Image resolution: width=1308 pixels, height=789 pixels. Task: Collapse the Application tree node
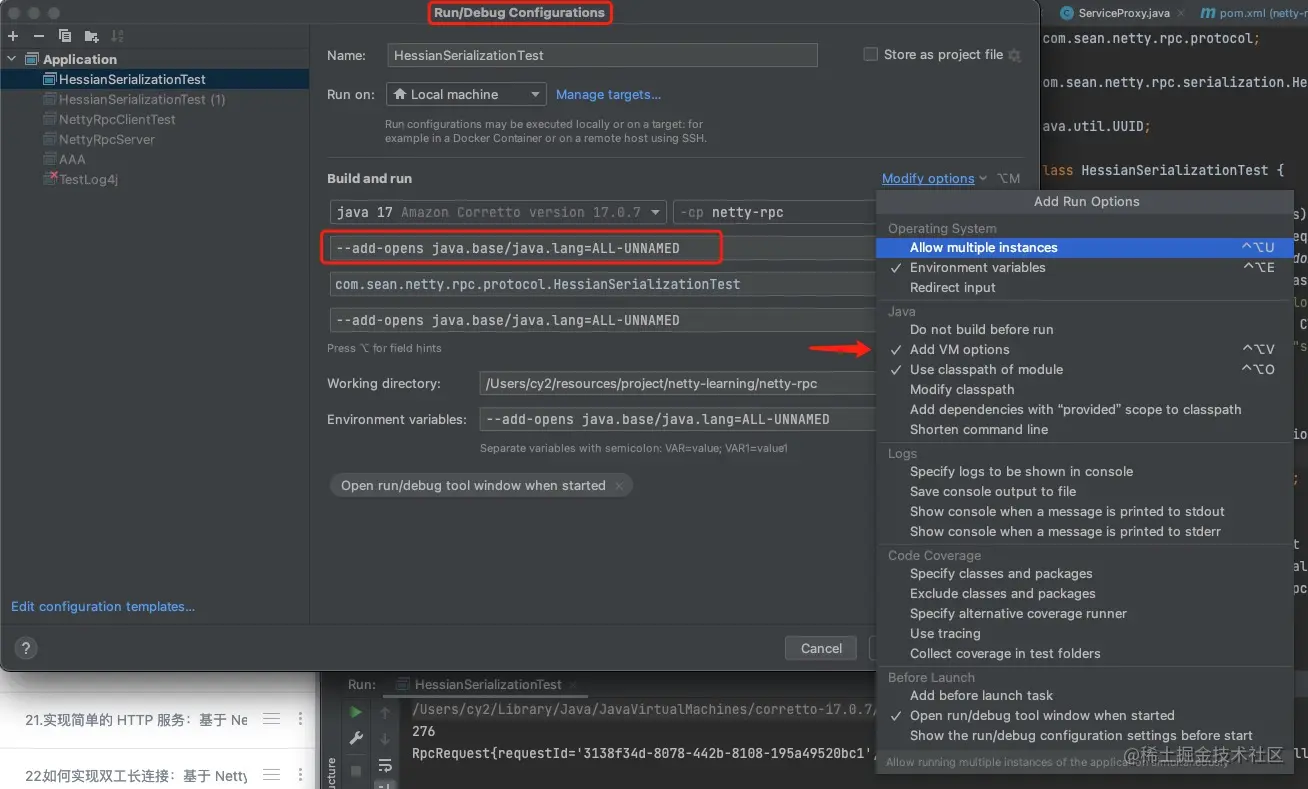[x=12, y=59]
